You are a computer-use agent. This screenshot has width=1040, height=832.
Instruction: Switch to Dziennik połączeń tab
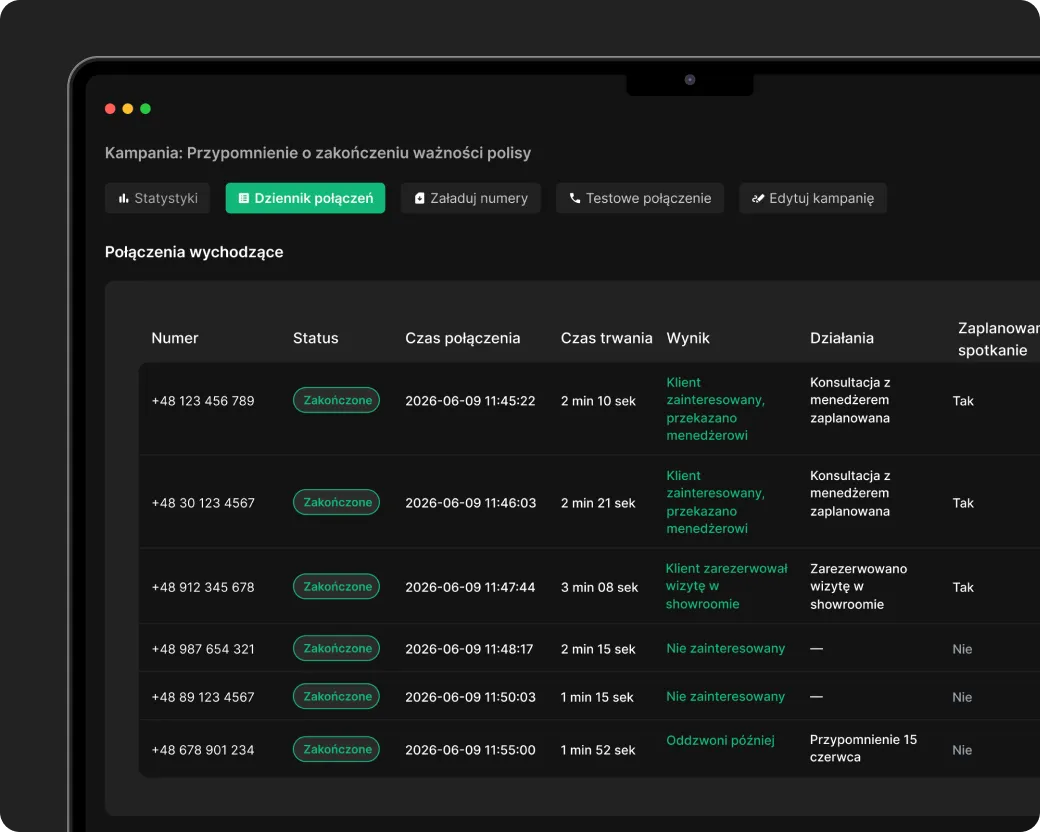click(x=305, y=198)
